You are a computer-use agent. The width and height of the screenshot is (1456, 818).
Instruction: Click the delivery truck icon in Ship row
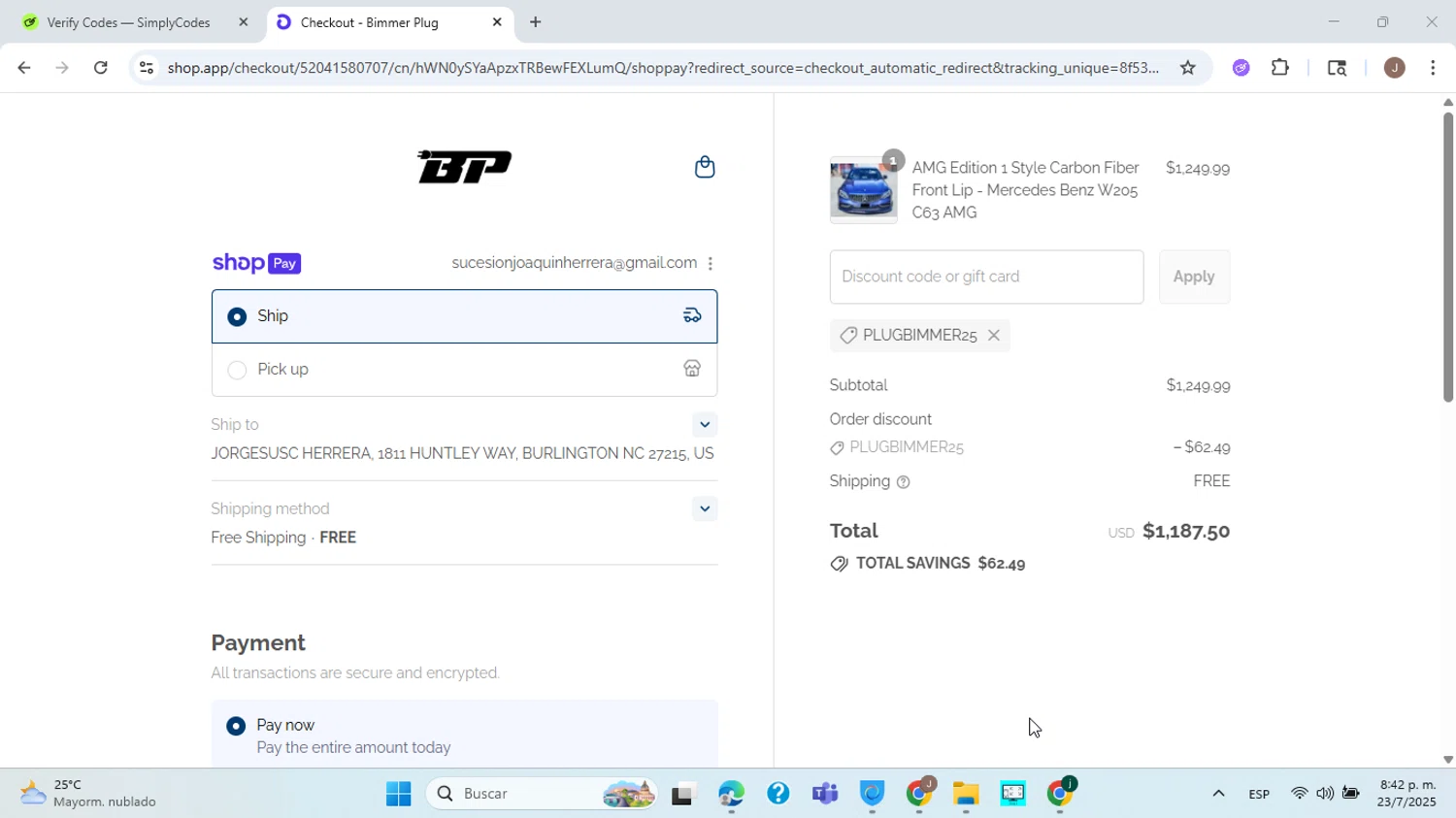click(x=692, y=315)
